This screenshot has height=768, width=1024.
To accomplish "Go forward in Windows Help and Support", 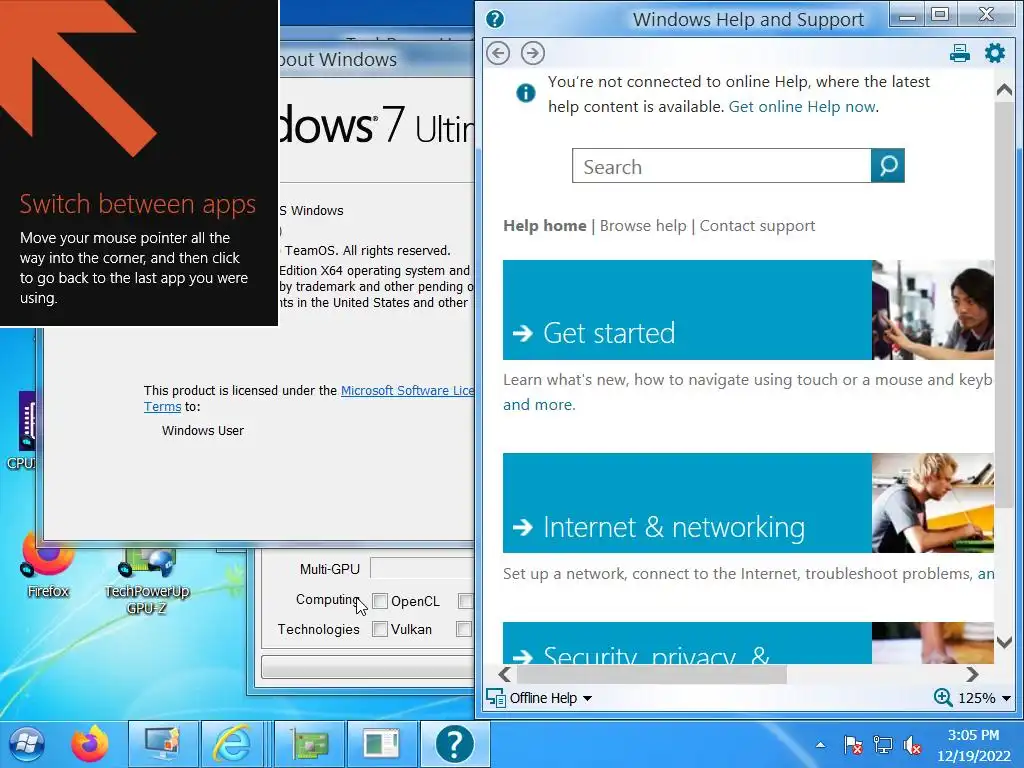I will click(x=533, y=53).
